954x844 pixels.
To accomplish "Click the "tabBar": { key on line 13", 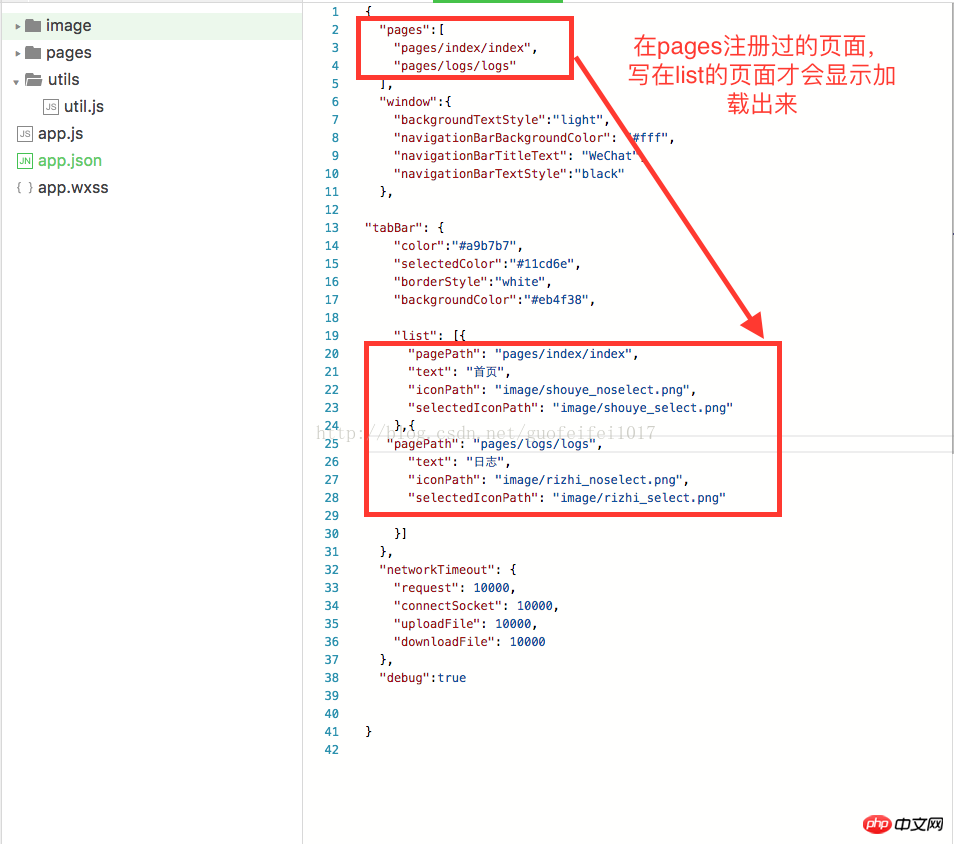I will click(405, 228).
